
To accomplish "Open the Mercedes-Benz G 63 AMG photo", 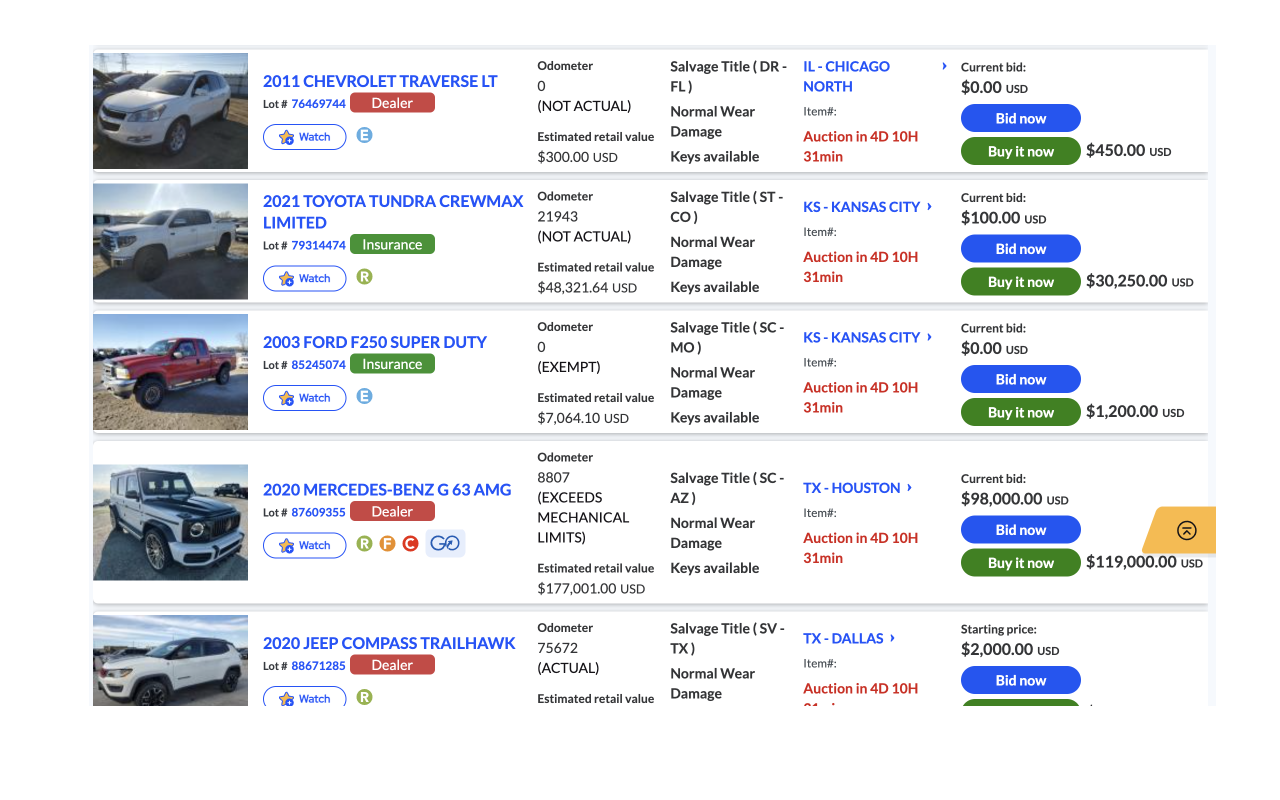I will [x=170, y=522].
